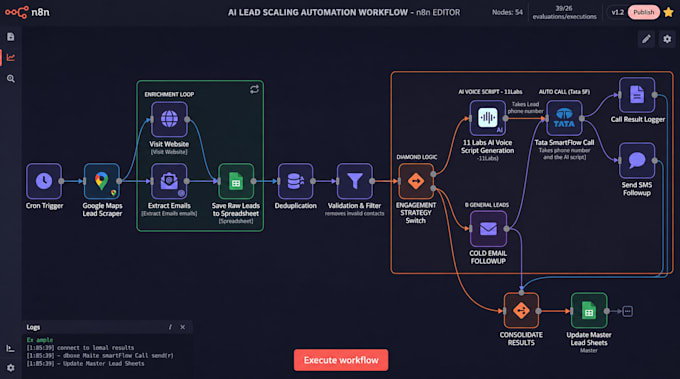The height and width of the screenshot is (379, 680).
Task: Select Update Master Lead Sheets node
Action: [588, 310]
